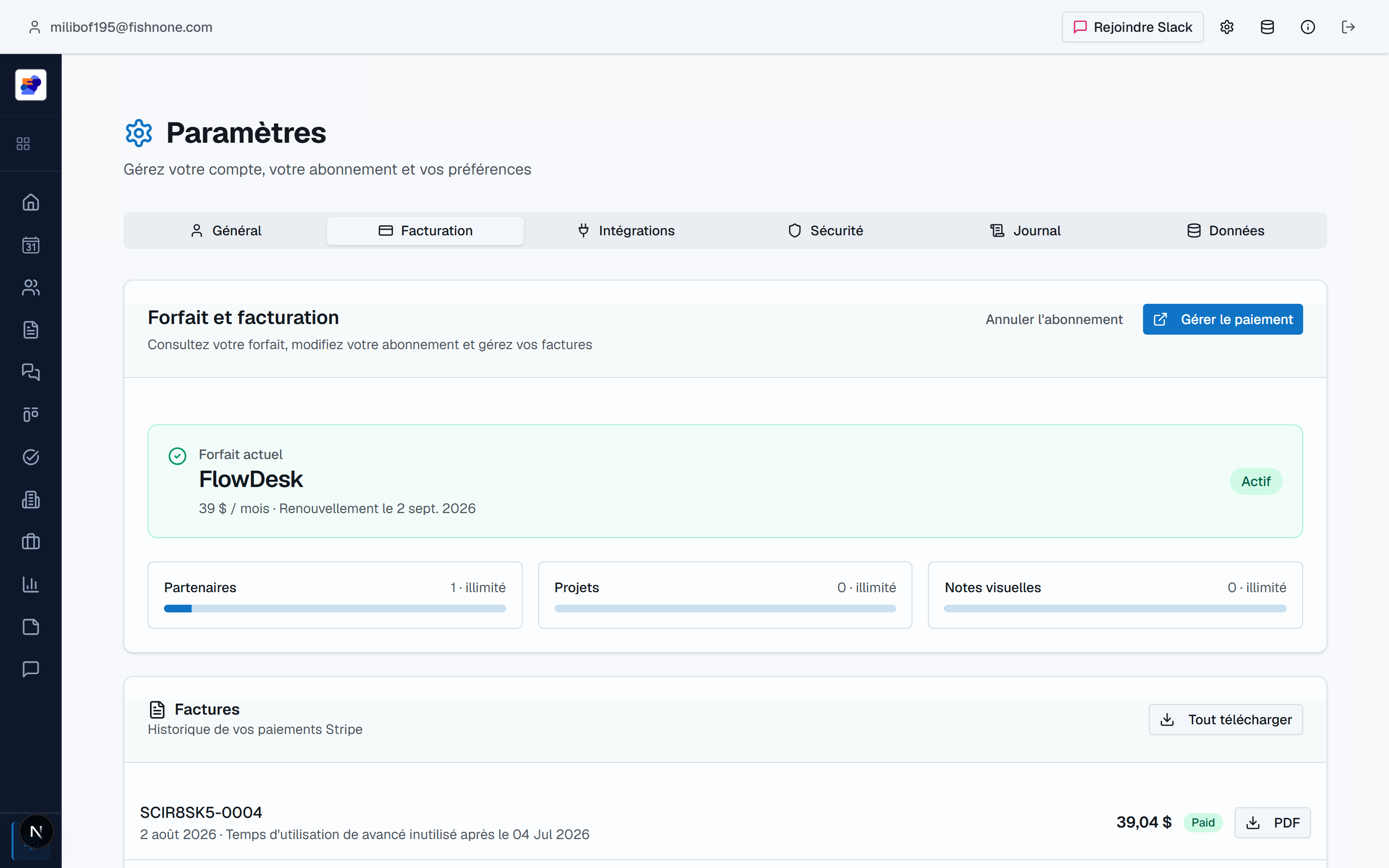
Task: Click the app logo in the sidebar
Action: point(31,85)
